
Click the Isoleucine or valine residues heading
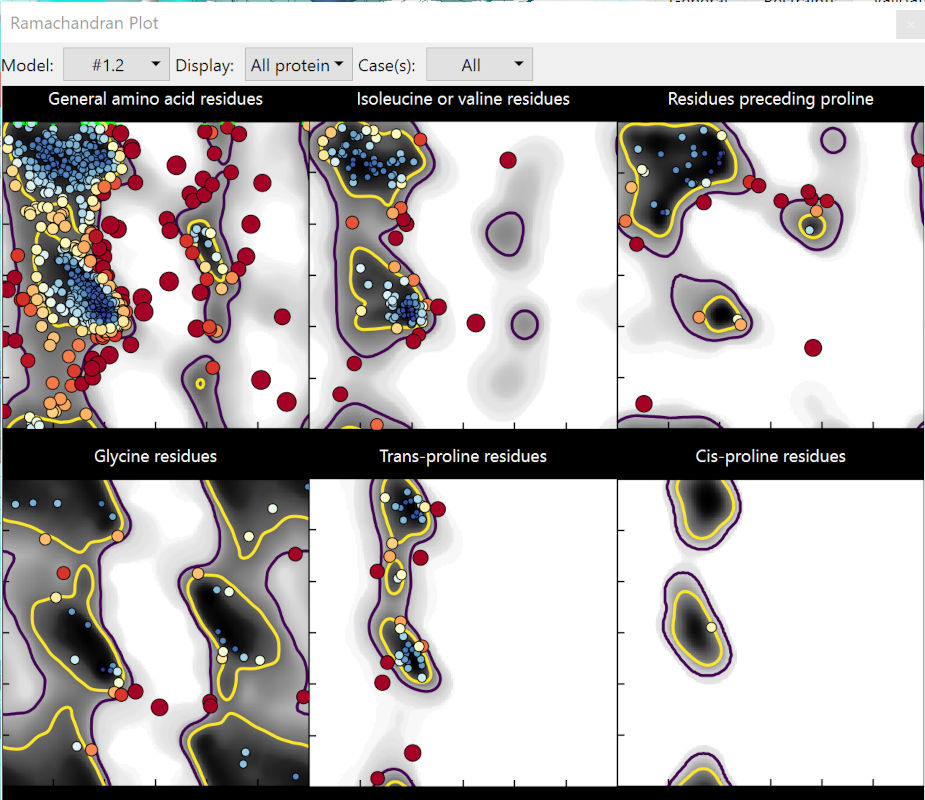[463, 99]
